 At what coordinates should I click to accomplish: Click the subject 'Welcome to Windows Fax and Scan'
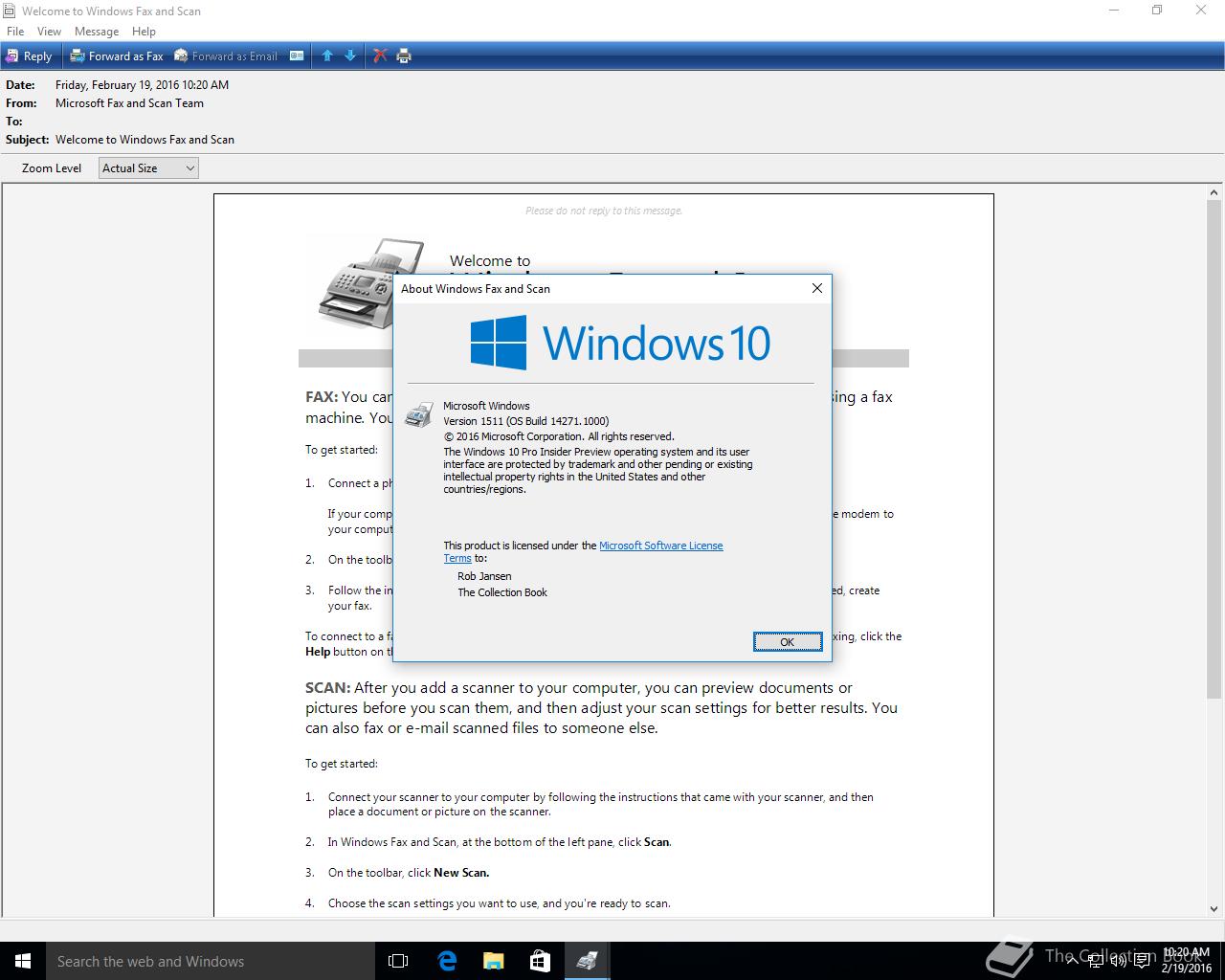point(145,140)
